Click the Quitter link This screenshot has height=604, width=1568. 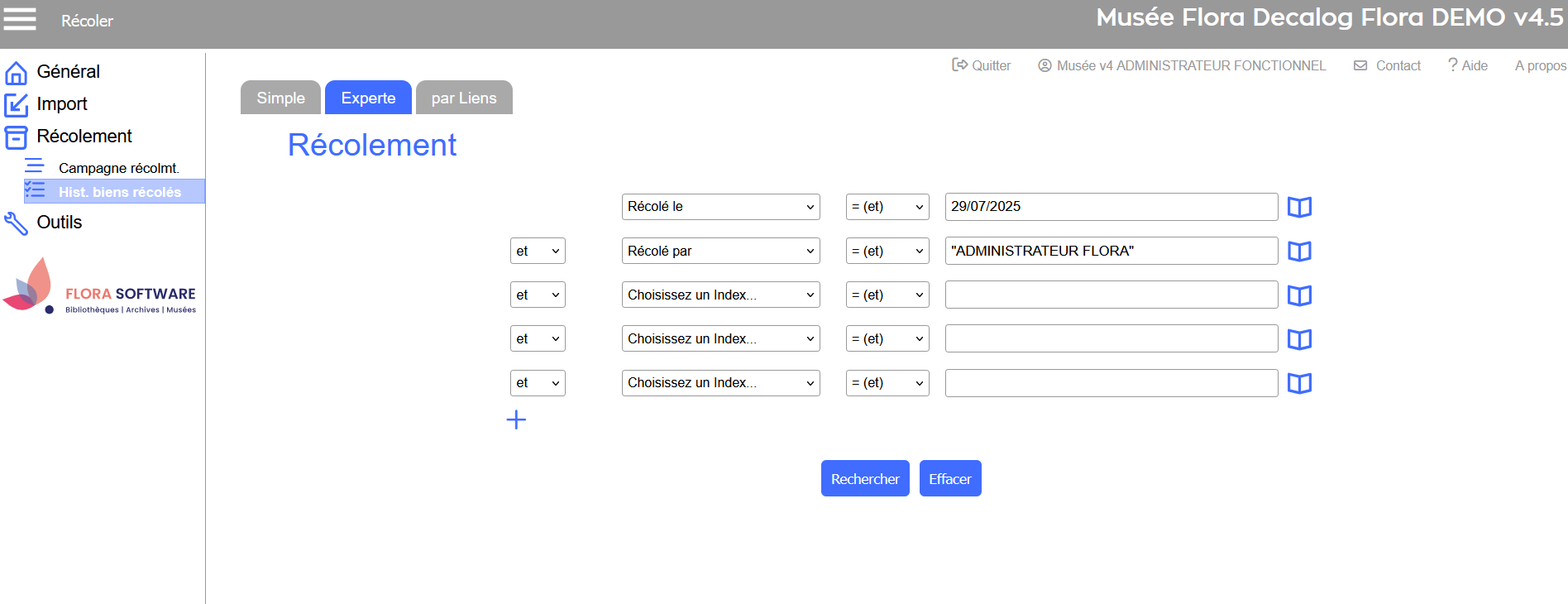[x=982, y=65]
